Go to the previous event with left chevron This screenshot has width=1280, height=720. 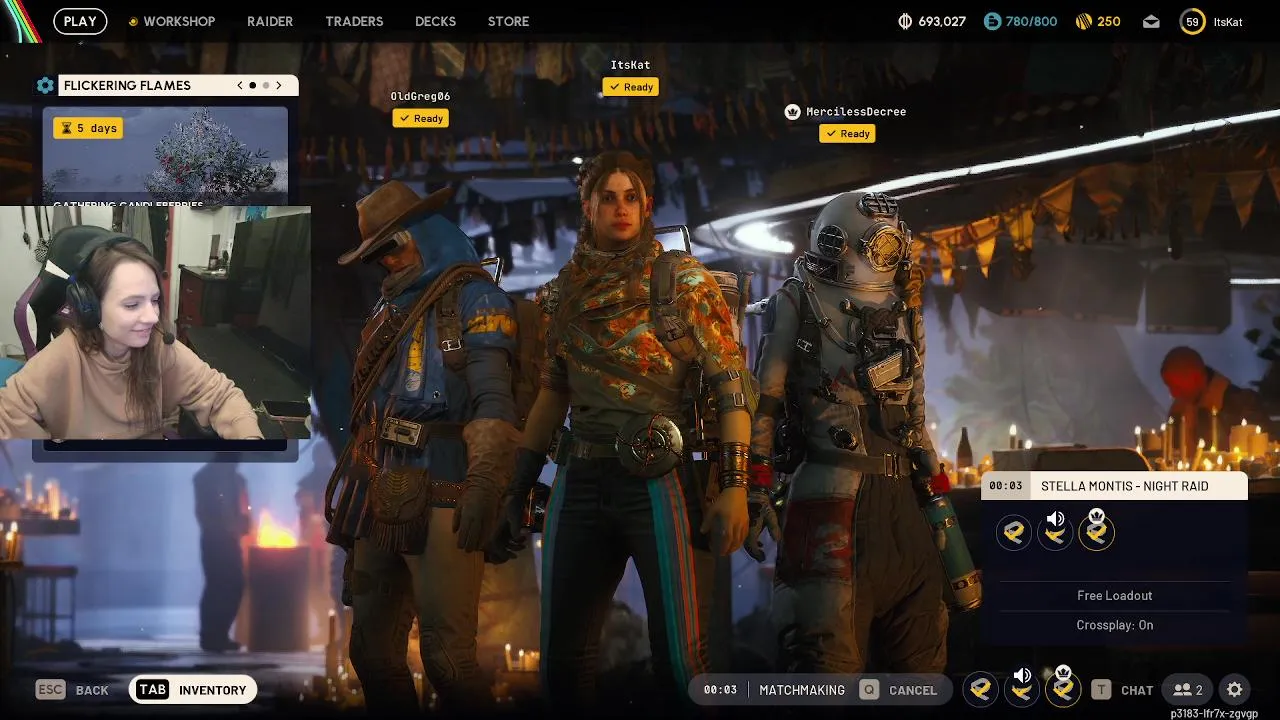(x=240, y=85)
